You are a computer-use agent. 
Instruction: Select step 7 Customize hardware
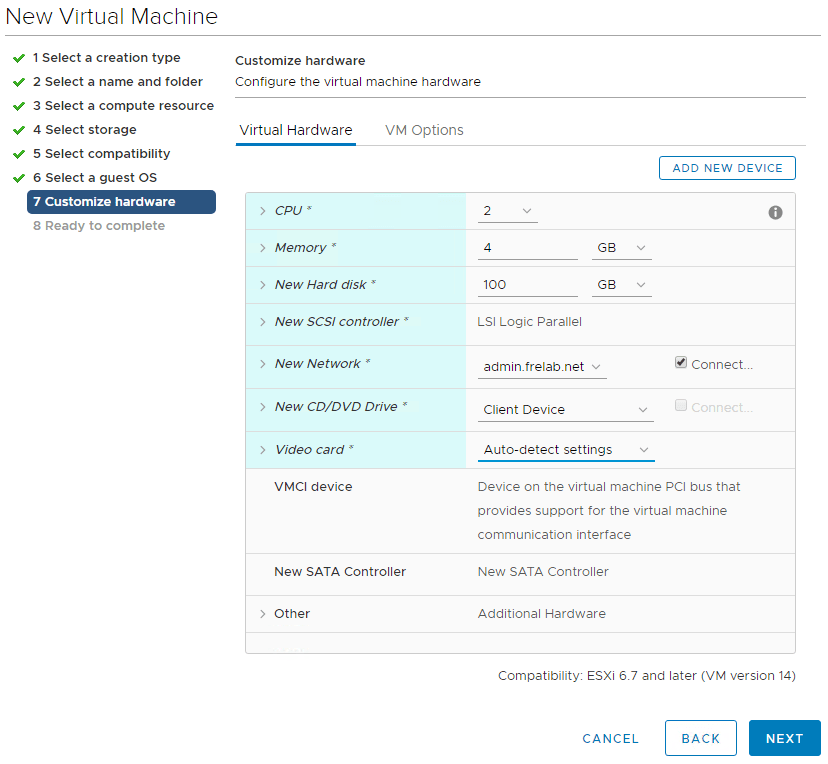(x=121, y=202)
